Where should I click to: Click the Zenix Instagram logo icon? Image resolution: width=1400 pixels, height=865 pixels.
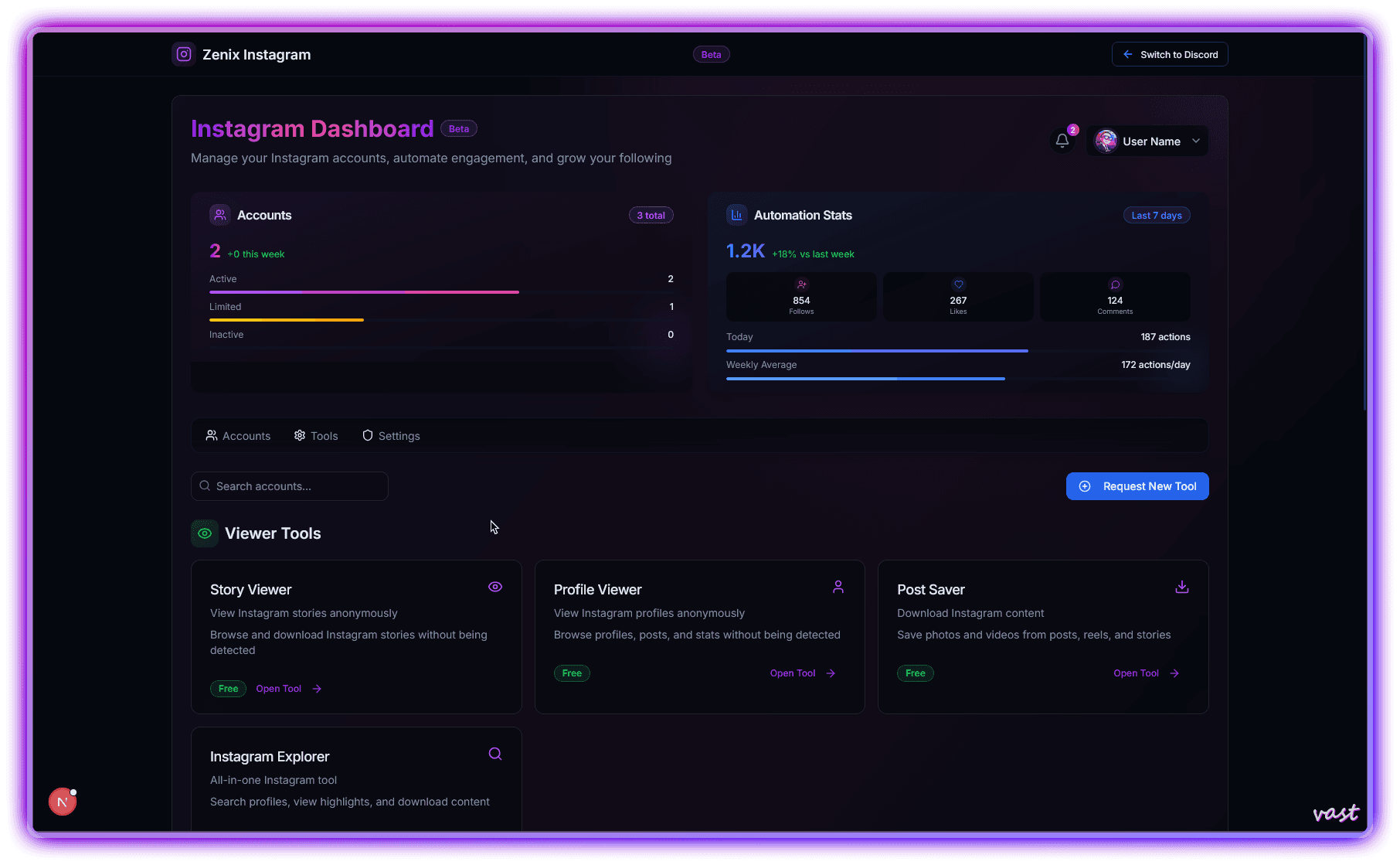click(x=184, y=54)
